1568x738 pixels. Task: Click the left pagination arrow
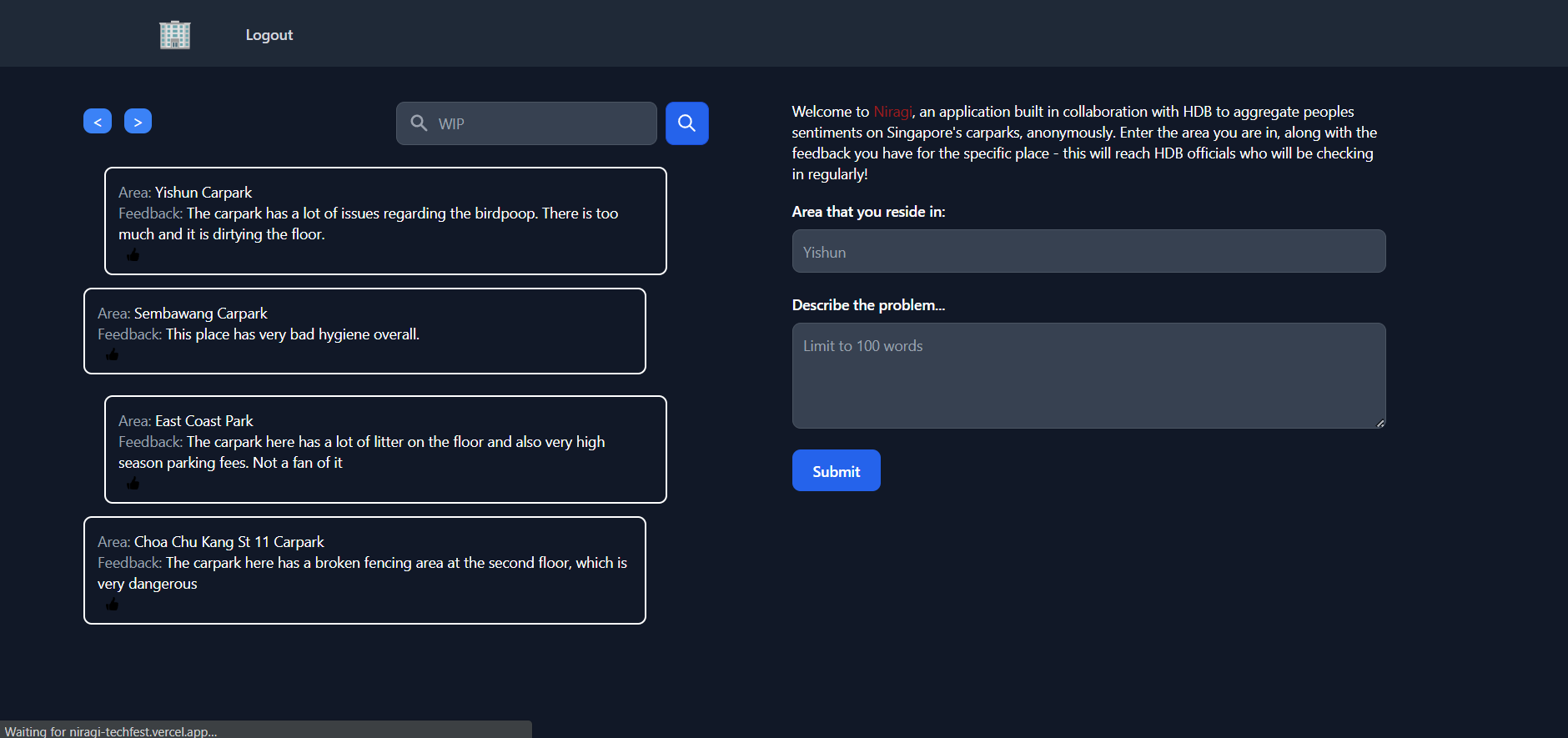[97, 120]
